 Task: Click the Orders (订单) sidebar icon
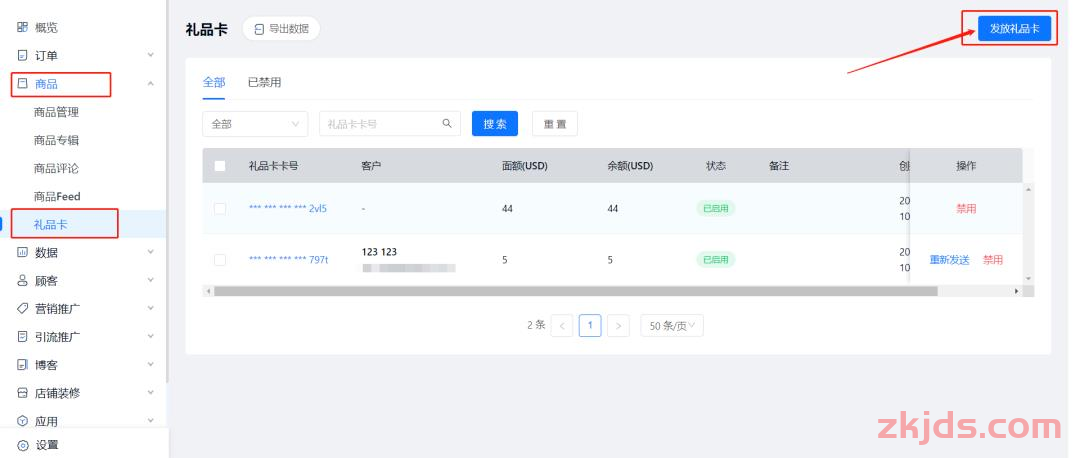coord(22,56)
